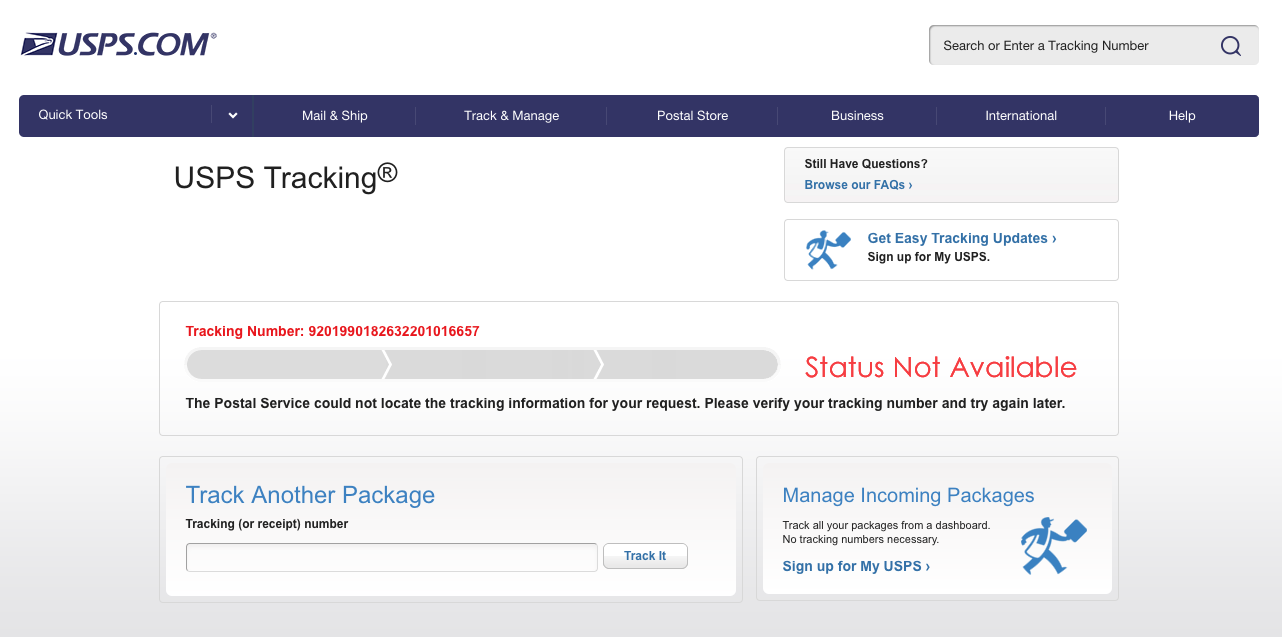The width and height of the screenshot is (1282, 637).
Task: Open the Postal Store page
Action: click(692, 115)
